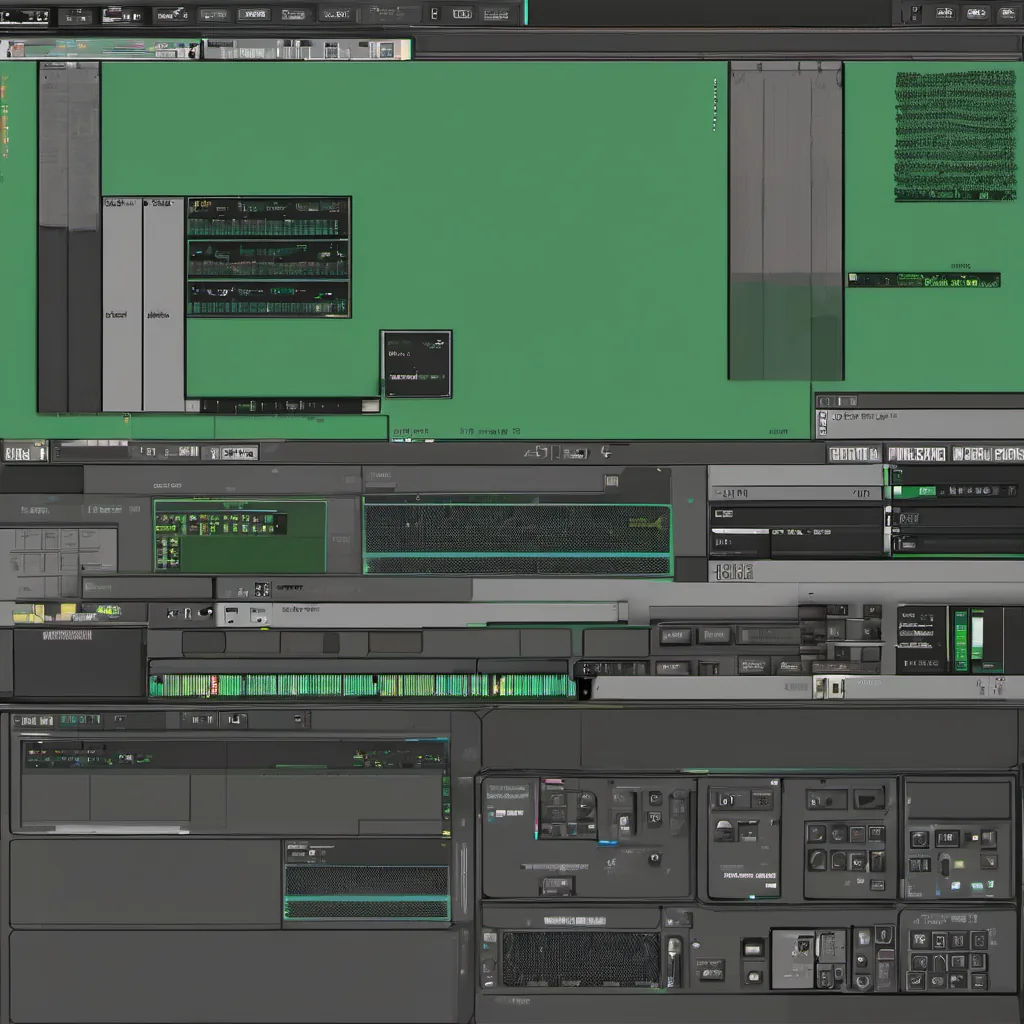The height and width of the screenshot is (1024, 1024).
Task: Toggle the small square button left of the light gray thumbnail
Action: point(753,947)
